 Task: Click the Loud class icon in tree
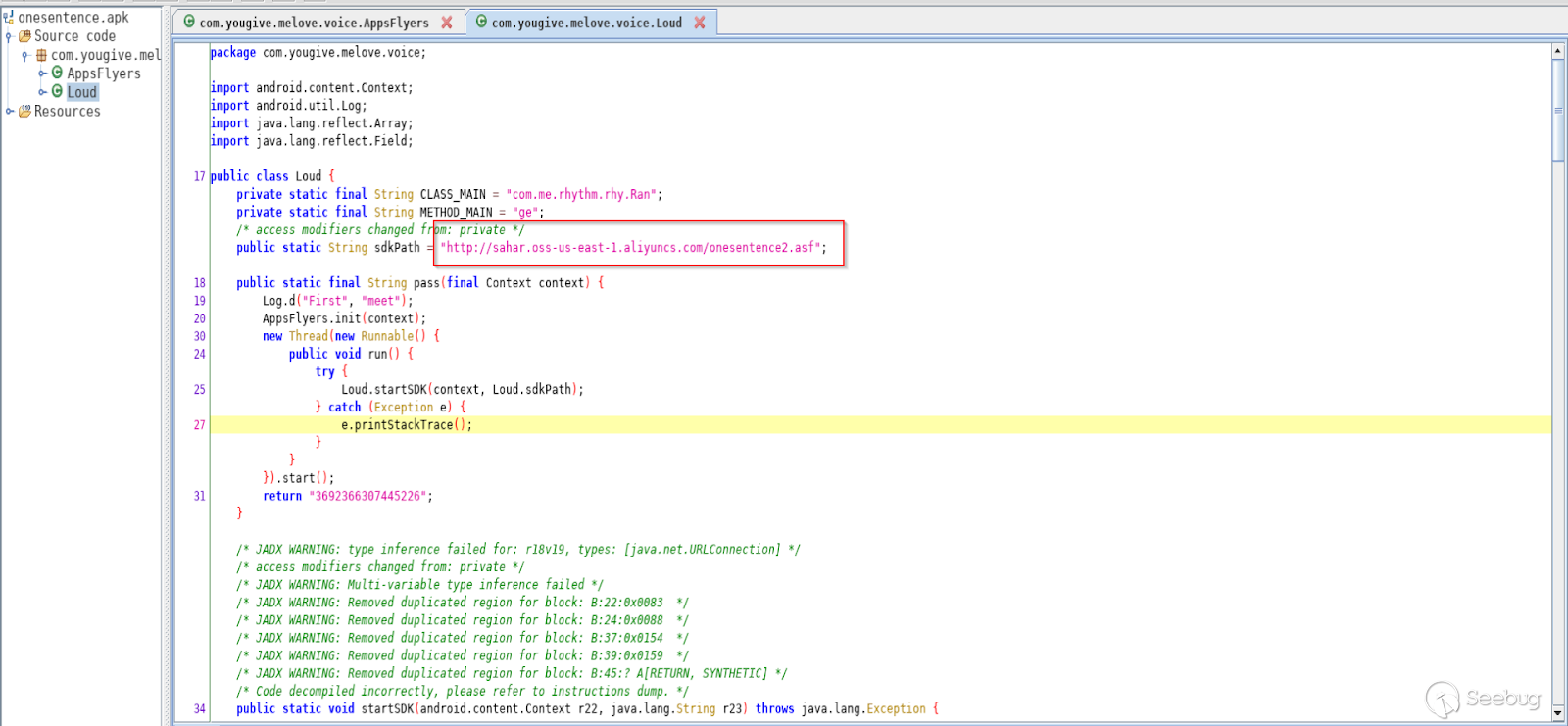coord(57,91)
